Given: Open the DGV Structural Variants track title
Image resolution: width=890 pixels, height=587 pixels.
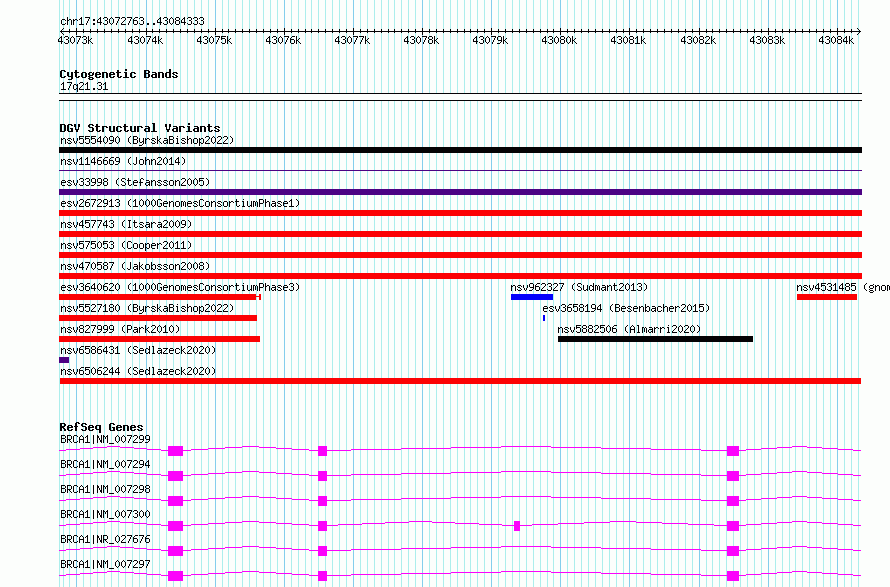Looking at the screenshot, I should coord(140,128).
